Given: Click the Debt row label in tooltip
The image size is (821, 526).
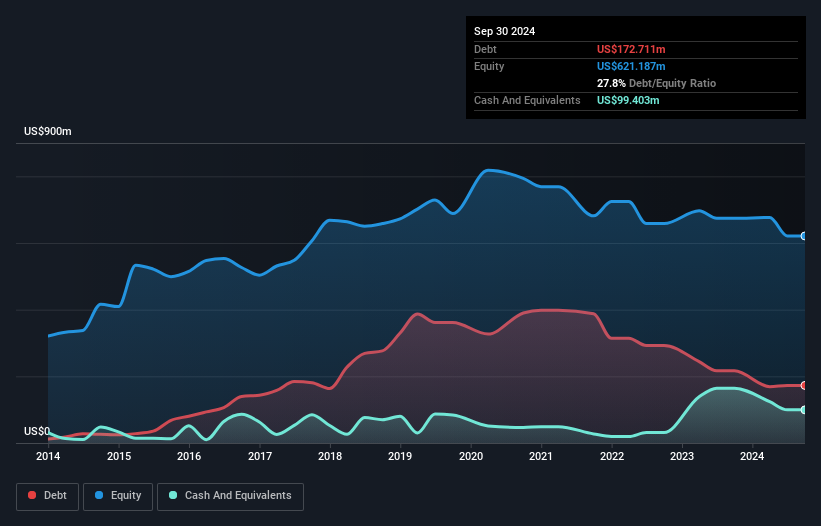Looking at the screenshot, I should point(485,49).
